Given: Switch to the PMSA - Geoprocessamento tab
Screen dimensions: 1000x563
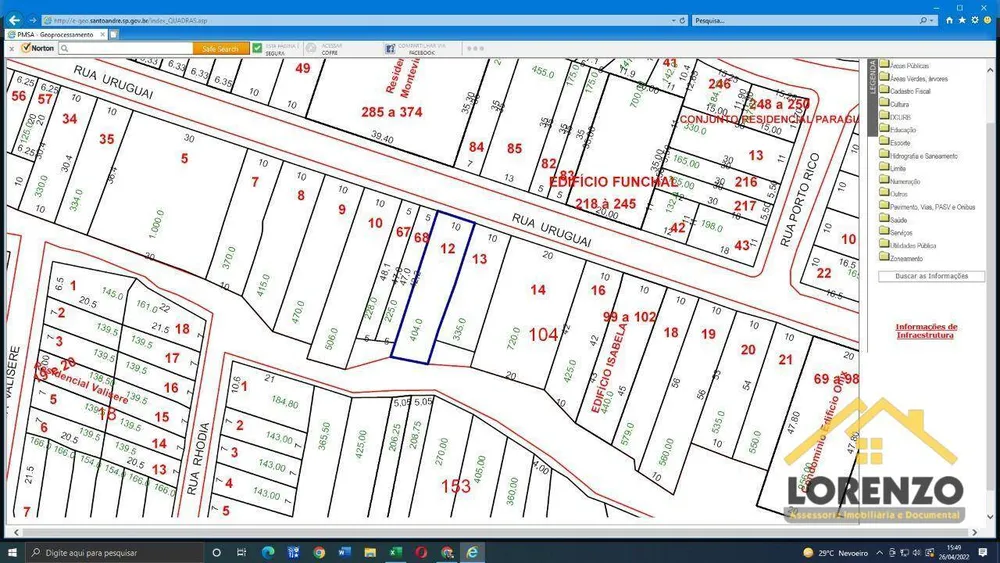Looking at the screenshot, I should [56, 34].
